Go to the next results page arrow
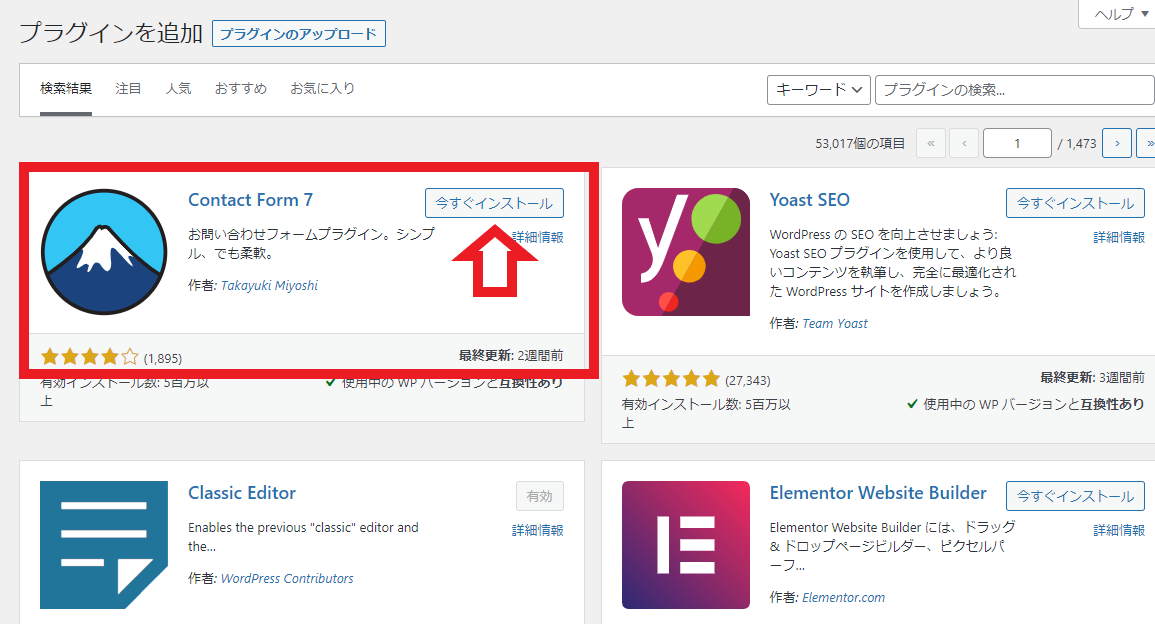Image resolution: width=1155 pixels, height=624 pixels. [x=1117, y=143]
